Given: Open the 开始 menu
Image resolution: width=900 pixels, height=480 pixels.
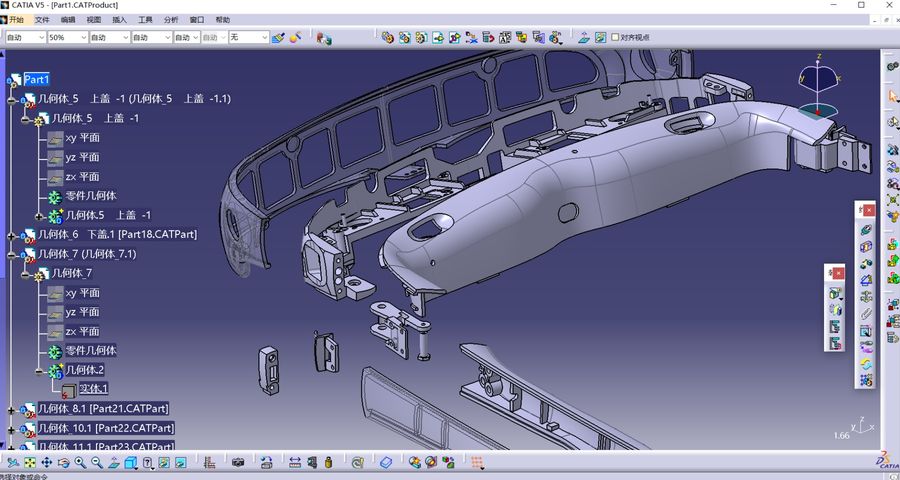Looking at the screenshot, I should coord(16,20).
